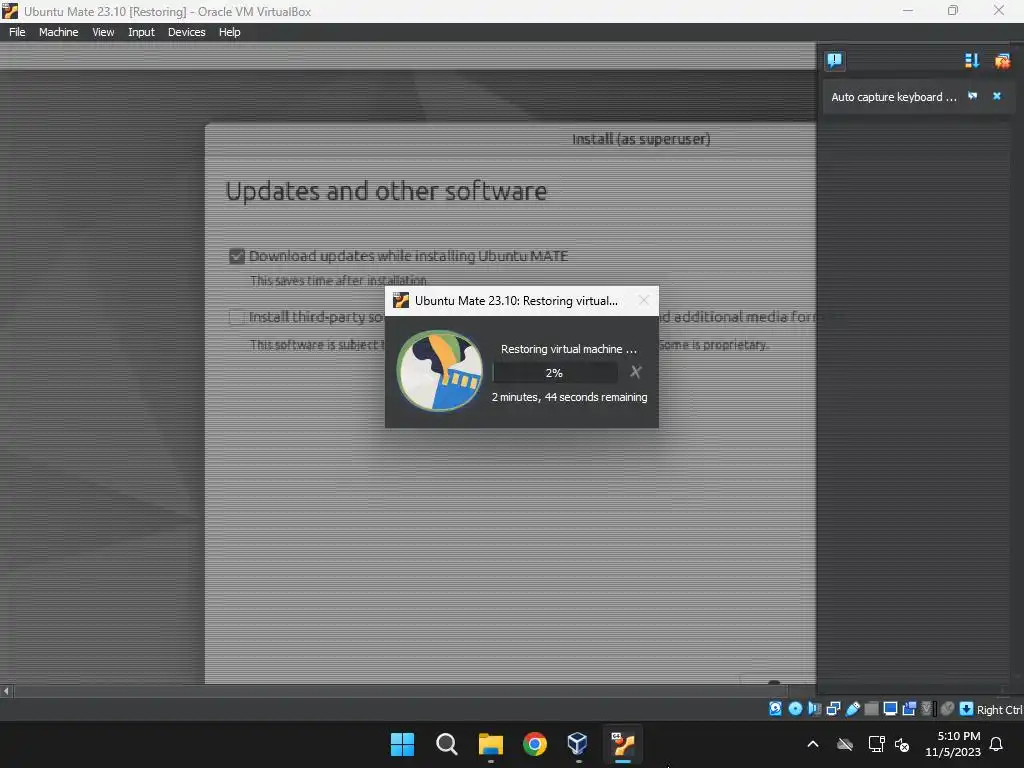Image resolution: width=1024 pixels, height=768 pixels.
Task: Click the VirtualBox title bar app icon
Action: [10, 11]
